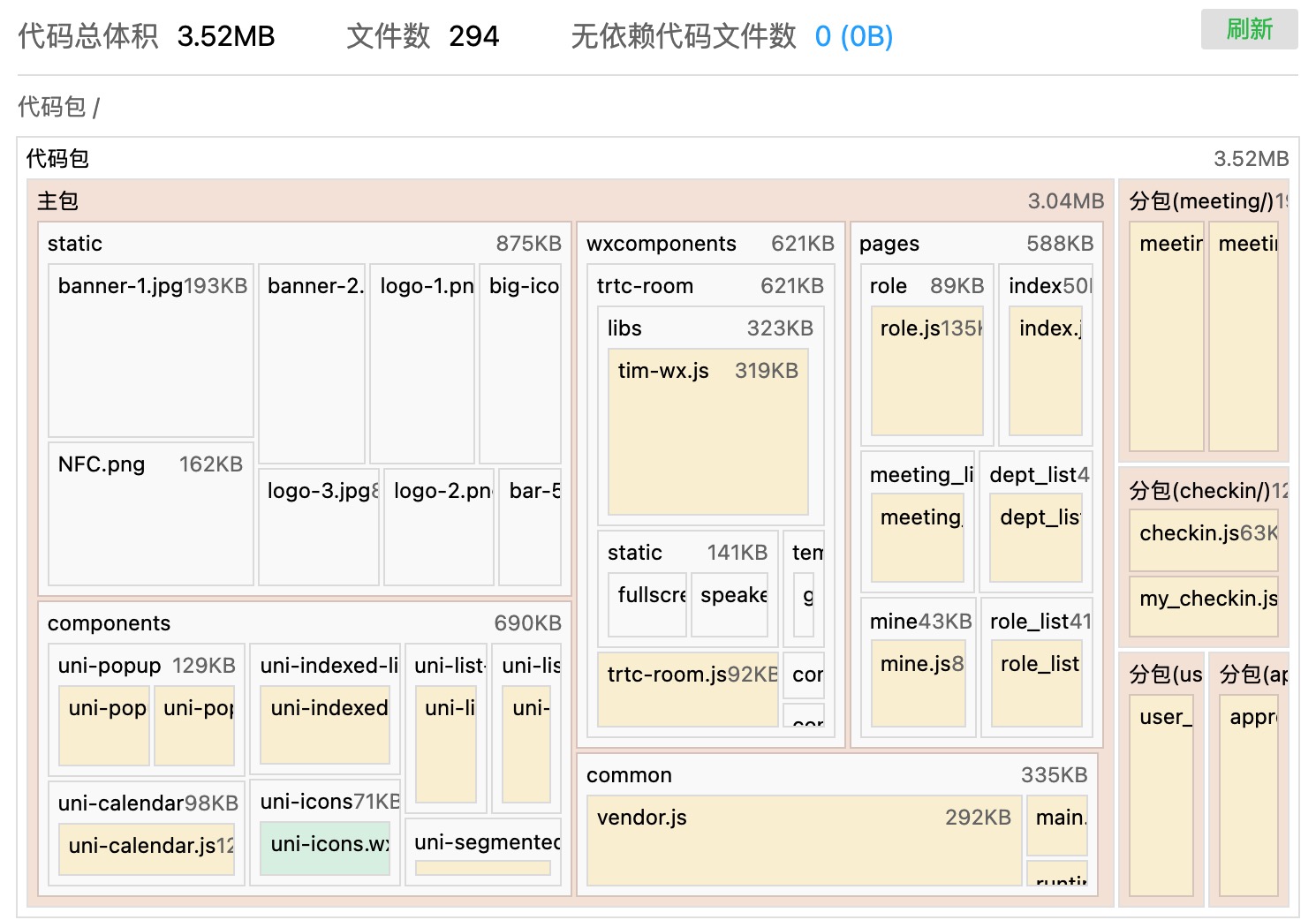Image resolution: width=1316 pixels, height=920 pixels.
Task: Click the 代码包 breadcrumb path
Action: [52, 107]
